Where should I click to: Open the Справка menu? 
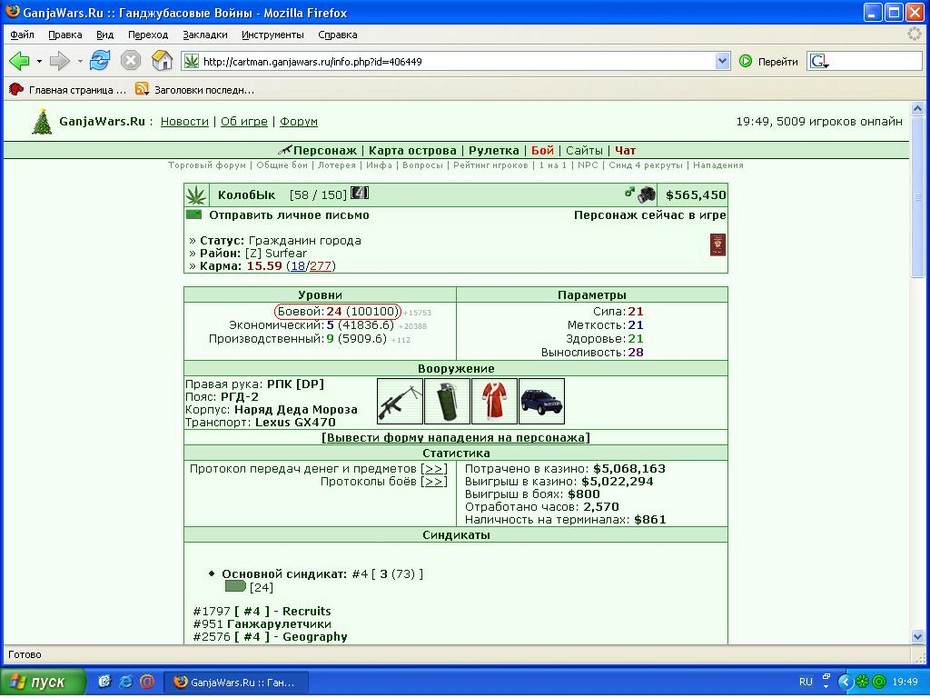coord(337,34)
